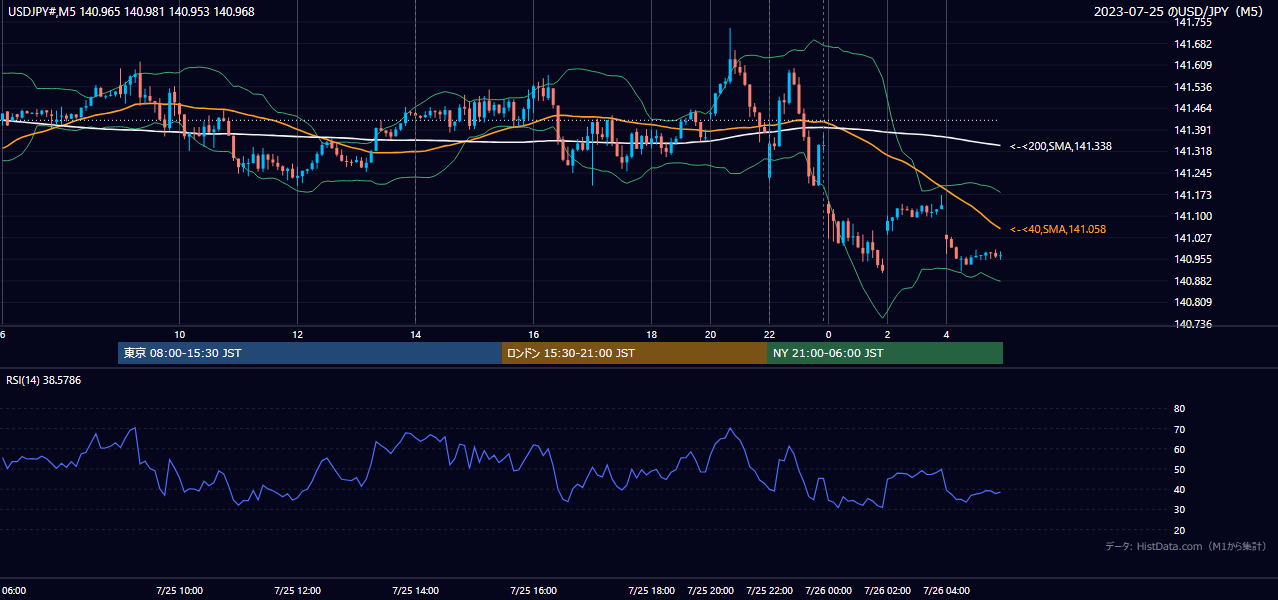This screenshot has width=1278, height=600.
Task: Click RSI scale value 70
Action: [x=1179, y=429]
